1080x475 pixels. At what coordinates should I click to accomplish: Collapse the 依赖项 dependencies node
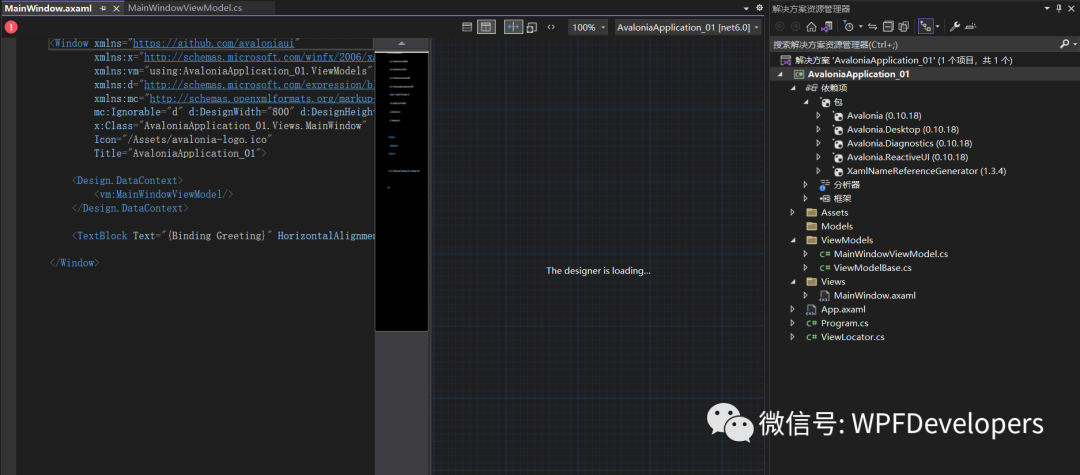click(x=793, y=88)
